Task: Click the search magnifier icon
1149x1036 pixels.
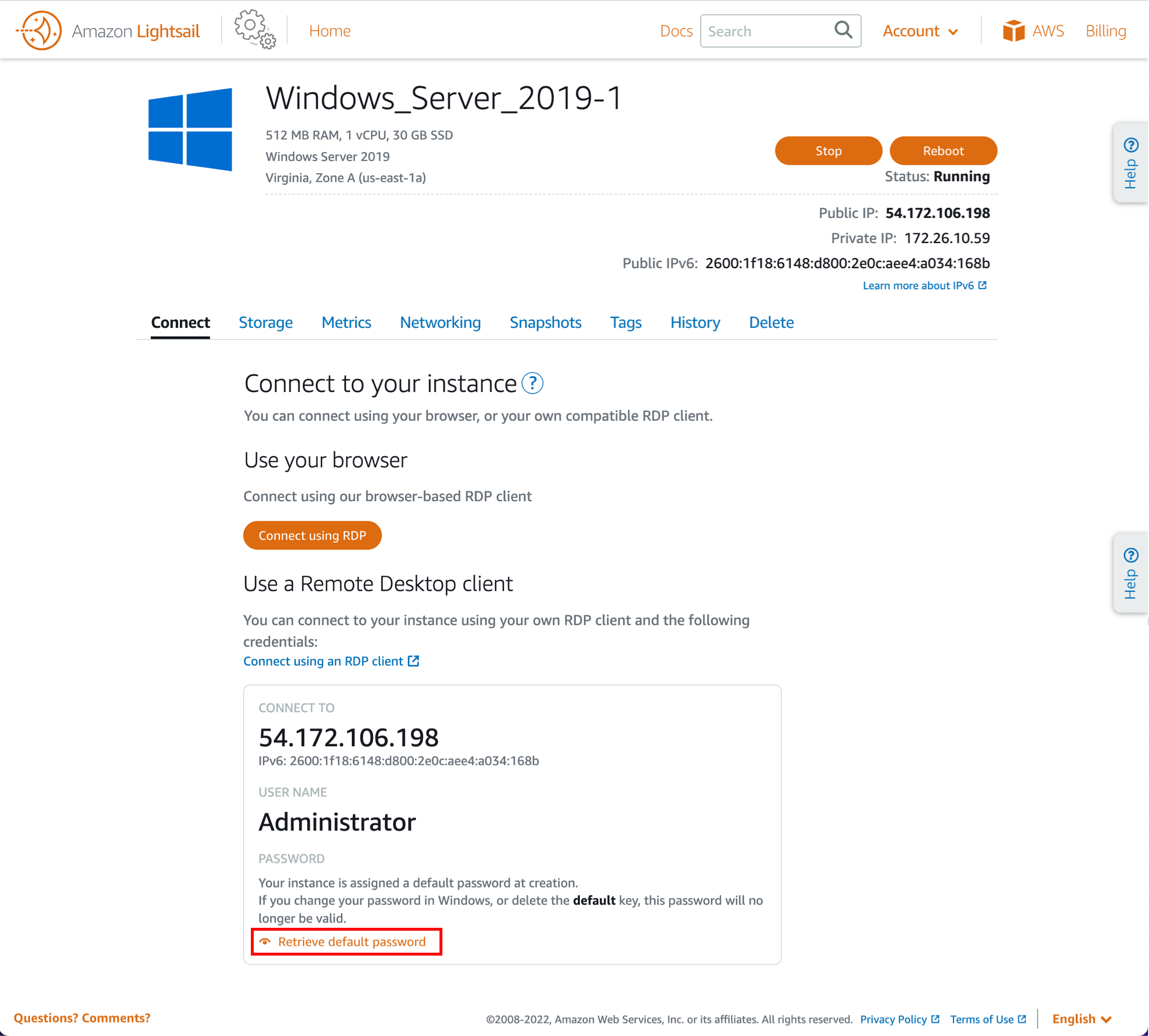Action: (x=844, y=30)
